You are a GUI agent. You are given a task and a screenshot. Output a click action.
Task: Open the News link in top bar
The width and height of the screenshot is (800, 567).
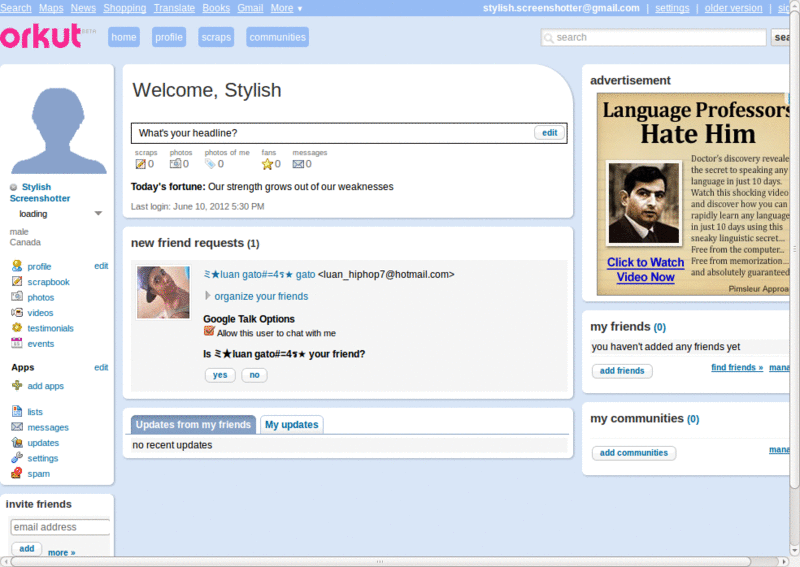[83, 8]
